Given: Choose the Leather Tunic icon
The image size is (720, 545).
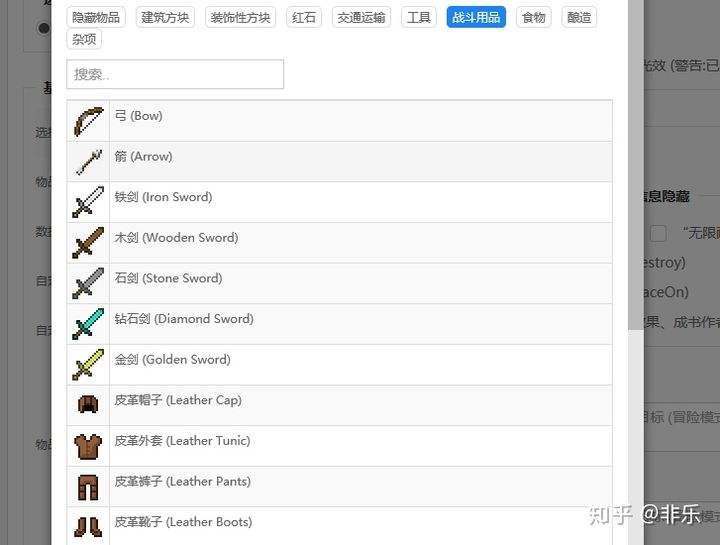Looking at the screenshot, I should 88,446.
